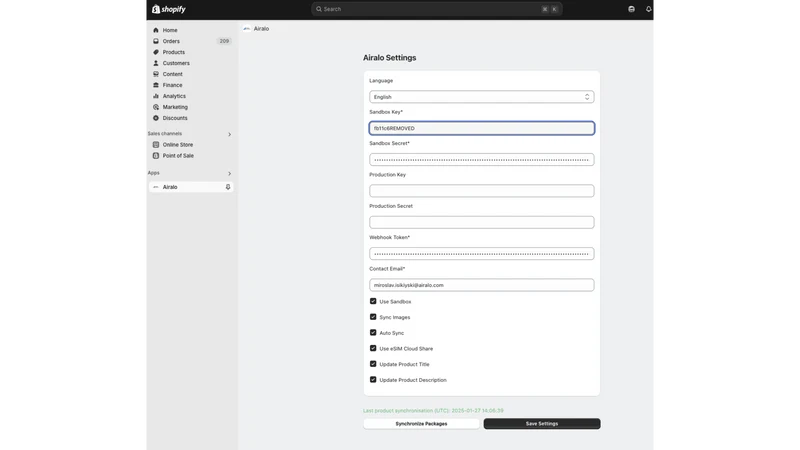Click the search magnifier icon
The width and height of the screenshot is (800, 450).
tap(319, 9)
